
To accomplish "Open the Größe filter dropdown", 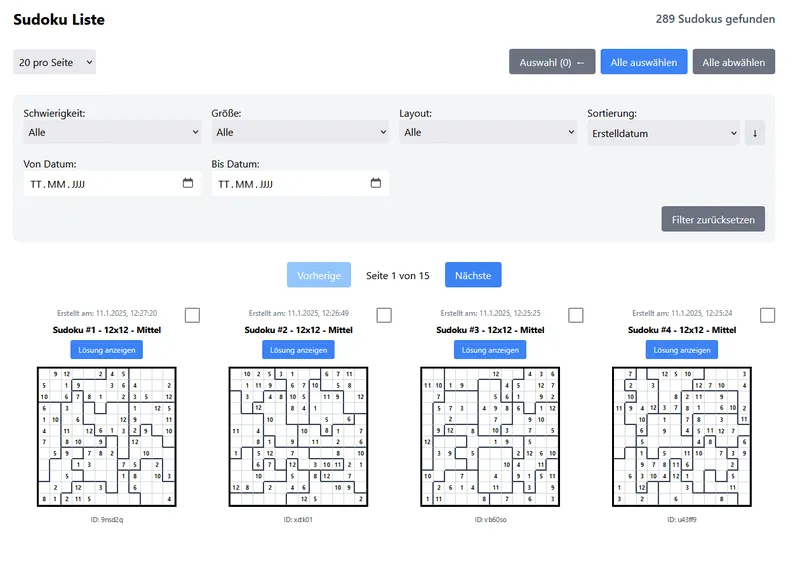I will pyautogui.click(x=301, y=131).
